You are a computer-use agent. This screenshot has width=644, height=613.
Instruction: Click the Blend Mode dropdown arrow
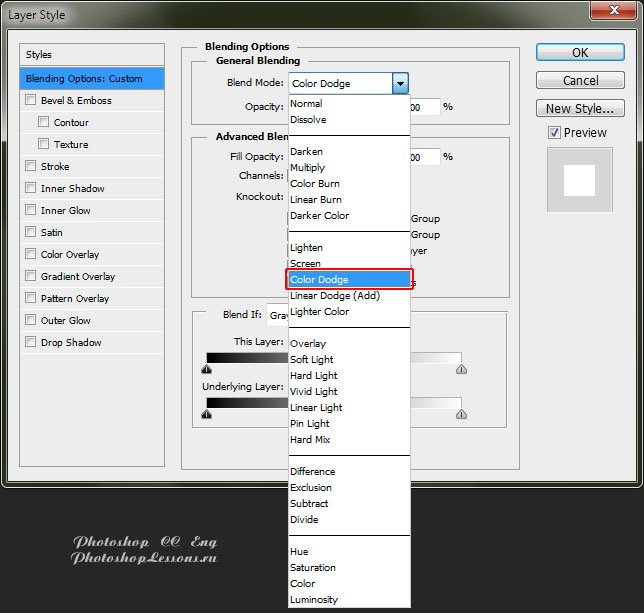click(x=400, y=84)
